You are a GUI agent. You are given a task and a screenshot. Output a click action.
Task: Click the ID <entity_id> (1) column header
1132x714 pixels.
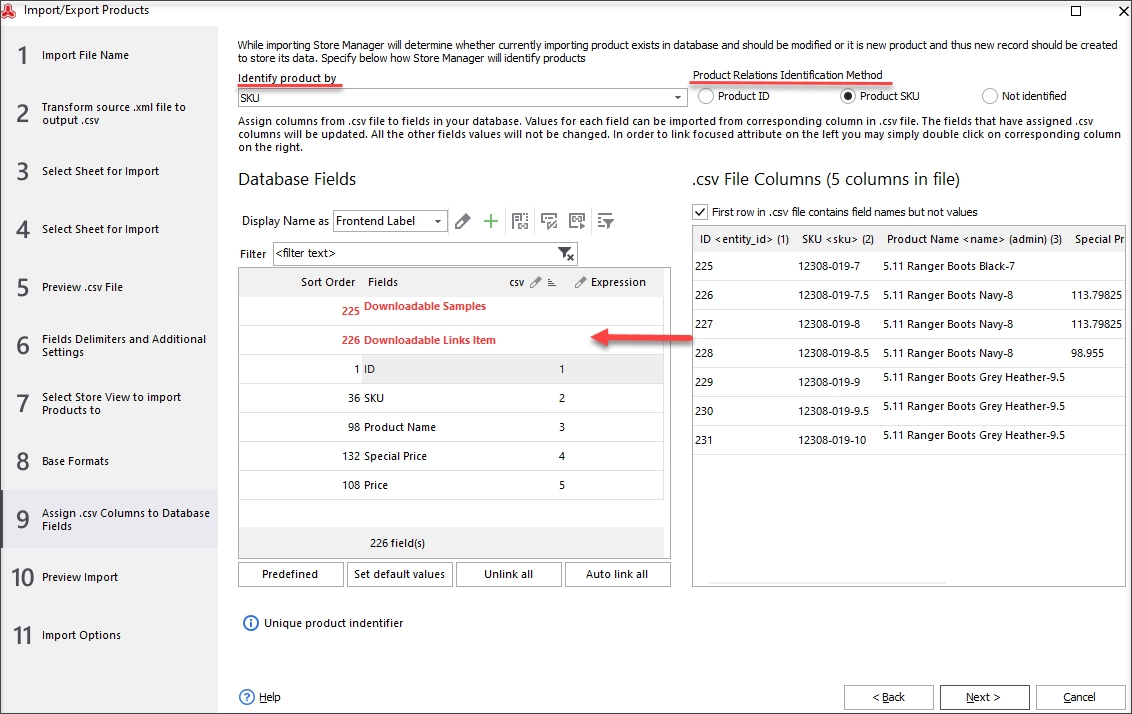(x=744, y=239)
